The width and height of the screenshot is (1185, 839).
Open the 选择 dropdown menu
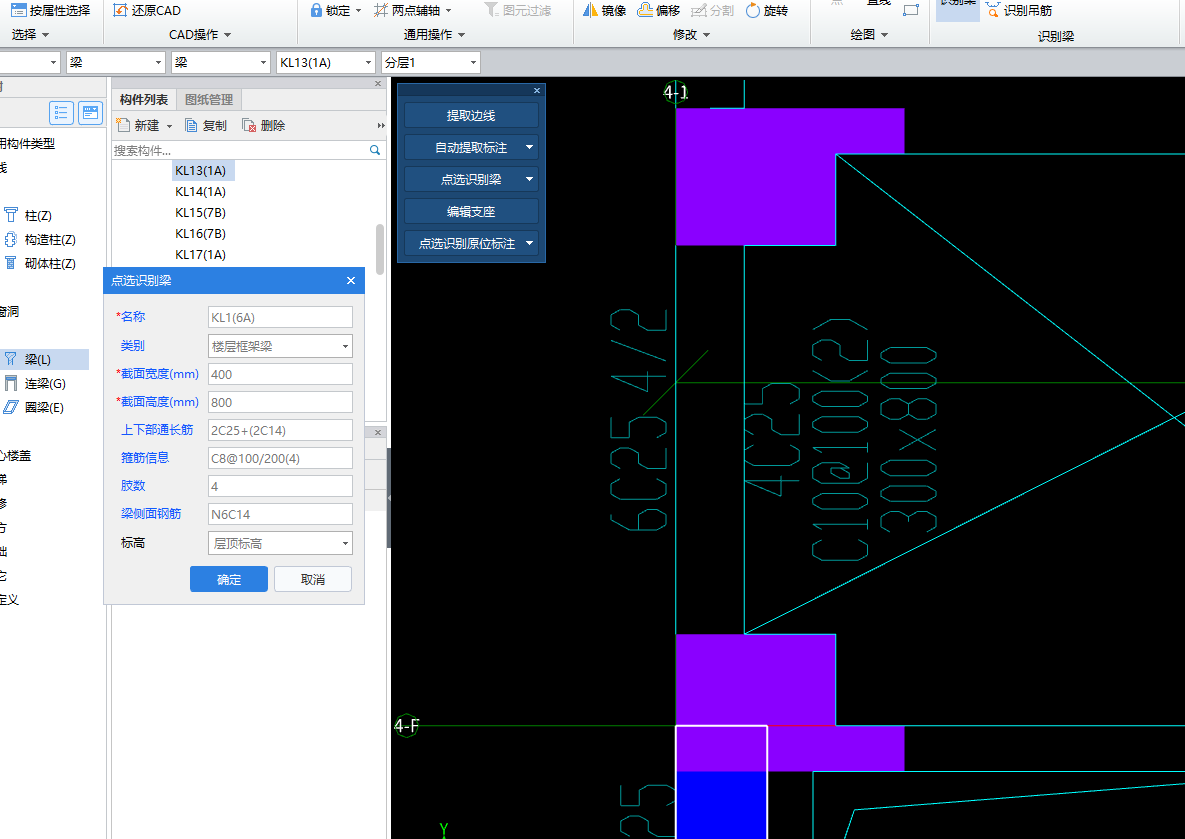[30, 35]
